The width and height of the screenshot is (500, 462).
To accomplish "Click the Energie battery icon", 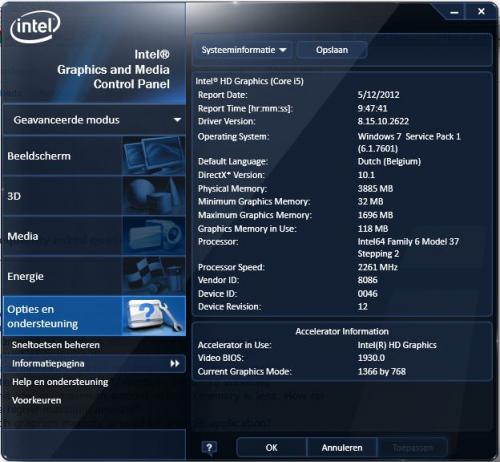I will click(154, 276).
